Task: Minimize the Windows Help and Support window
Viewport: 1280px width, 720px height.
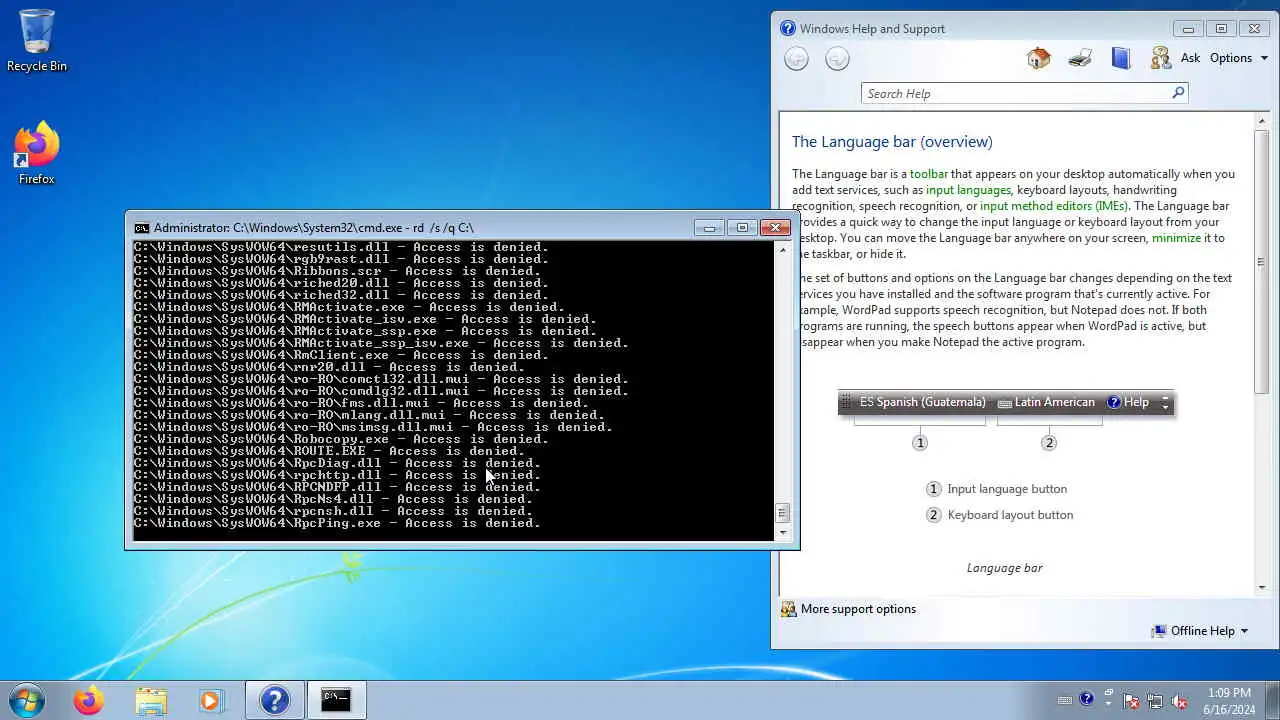Action: point(1188,29)
